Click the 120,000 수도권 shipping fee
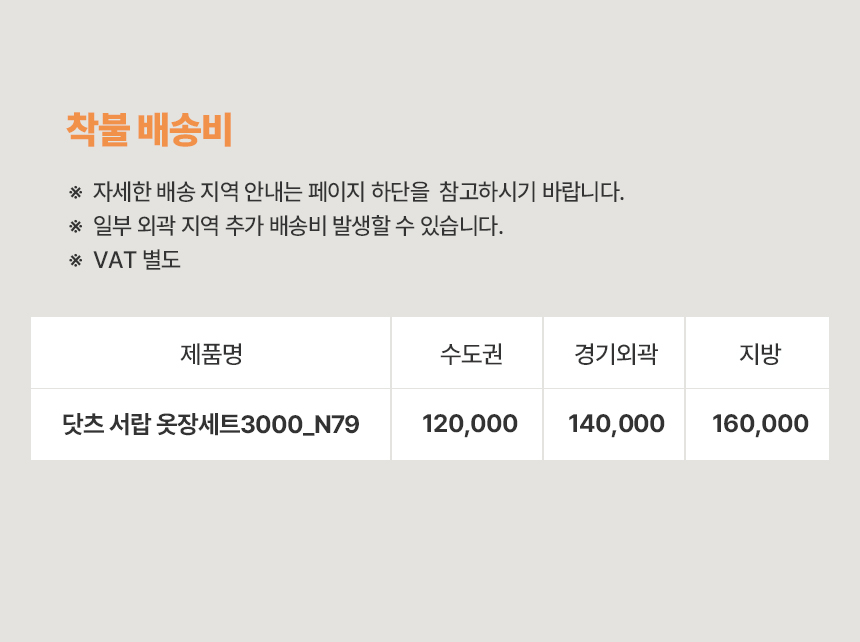Screen dimensions: 860x642 click(x=470, y=424)
